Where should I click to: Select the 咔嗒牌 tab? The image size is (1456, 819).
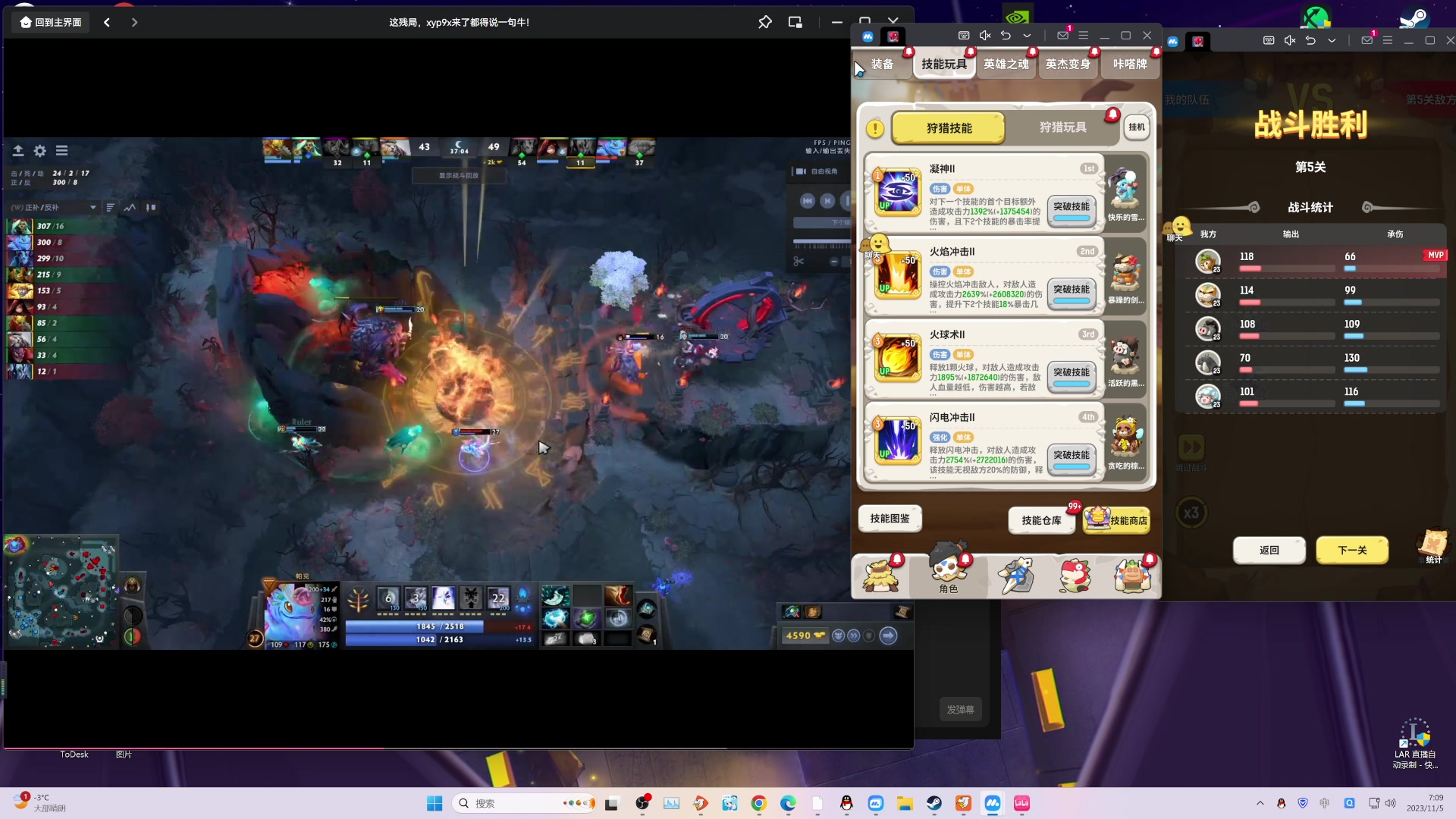(x=1130, y=64)
